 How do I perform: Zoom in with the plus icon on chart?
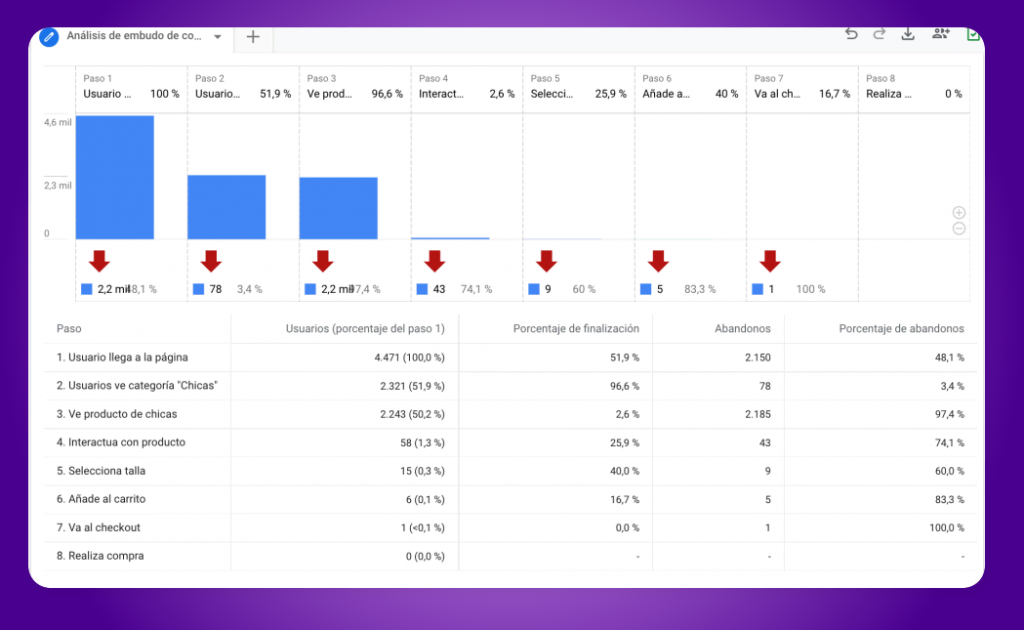[959, 212]
